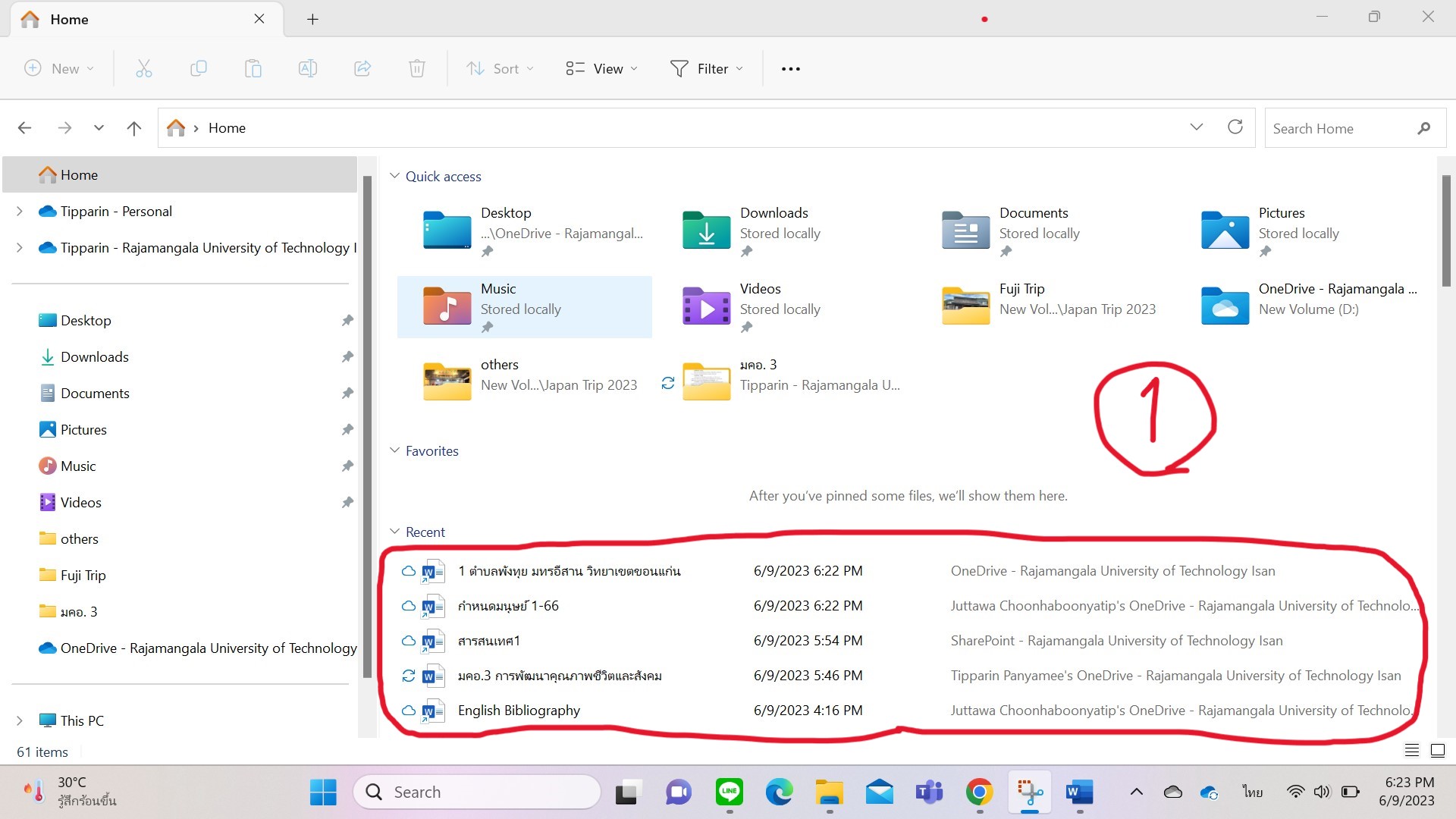Click the Filter button
Image resolution: width=1456 pixels, height=819 pixels.
click(x=706, y=68)
